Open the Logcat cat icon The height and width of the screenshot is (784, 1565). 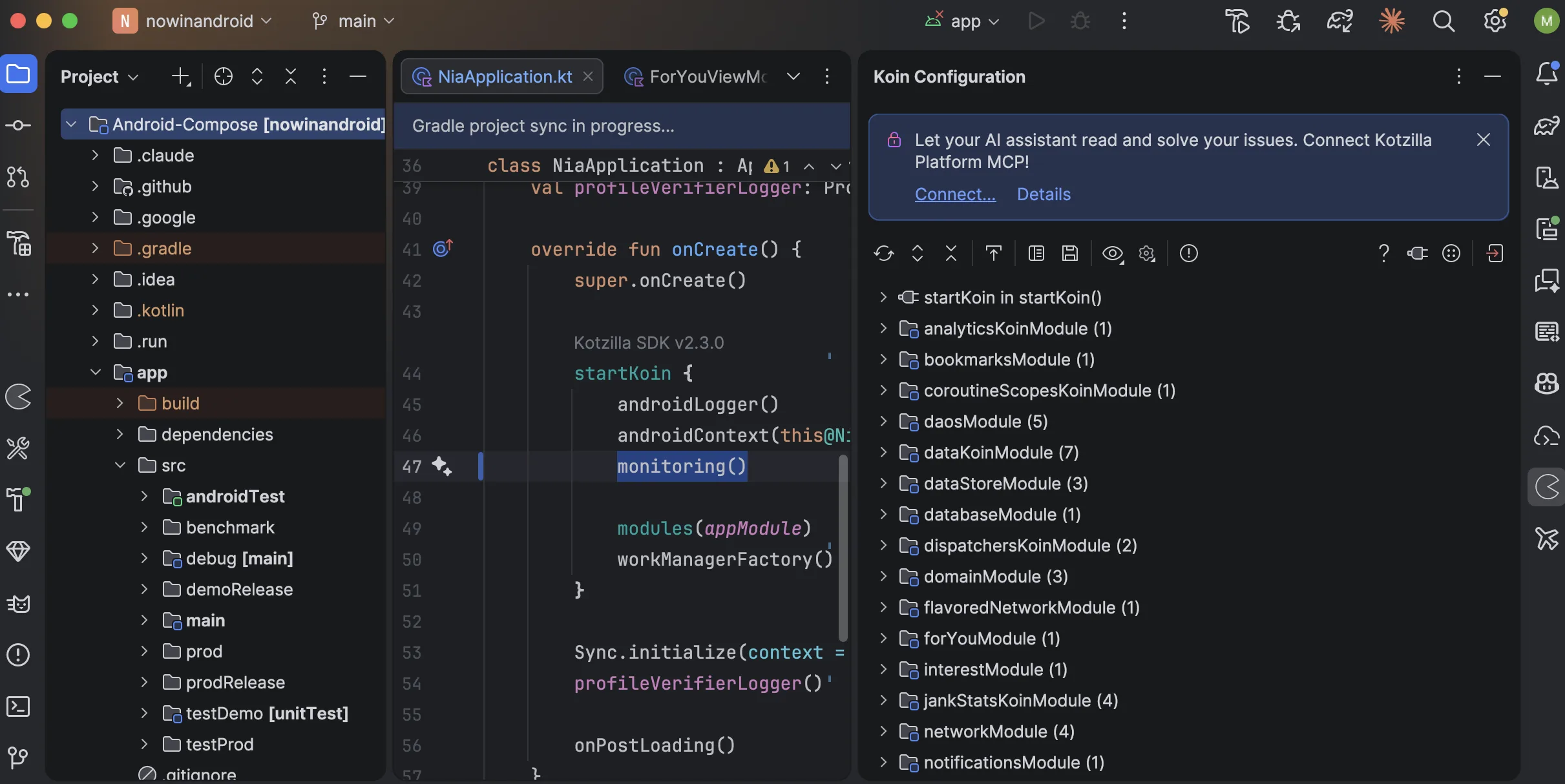18,603
